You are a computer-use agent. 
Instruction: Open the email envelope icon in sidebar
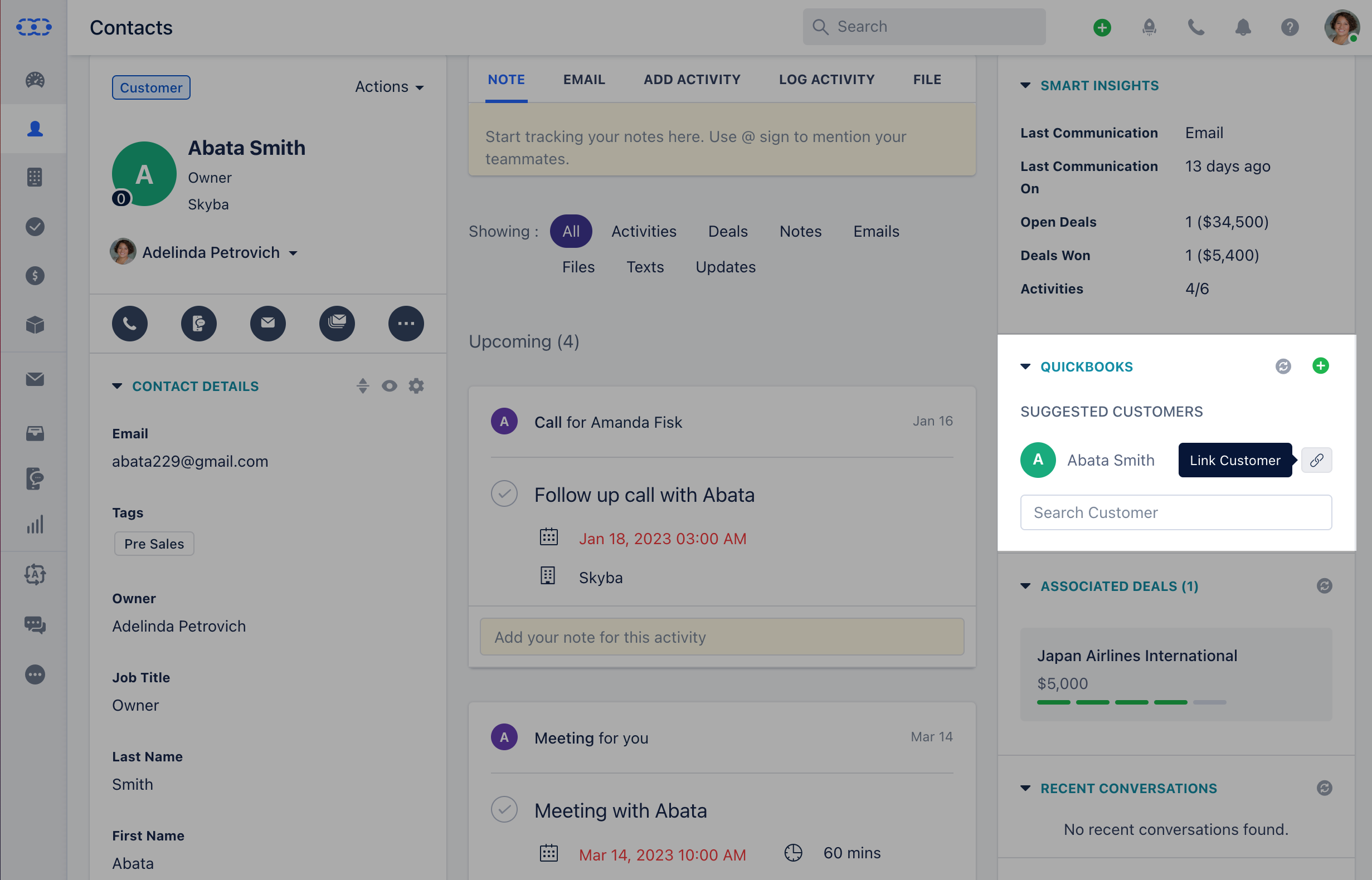click(x=35, y=379)
